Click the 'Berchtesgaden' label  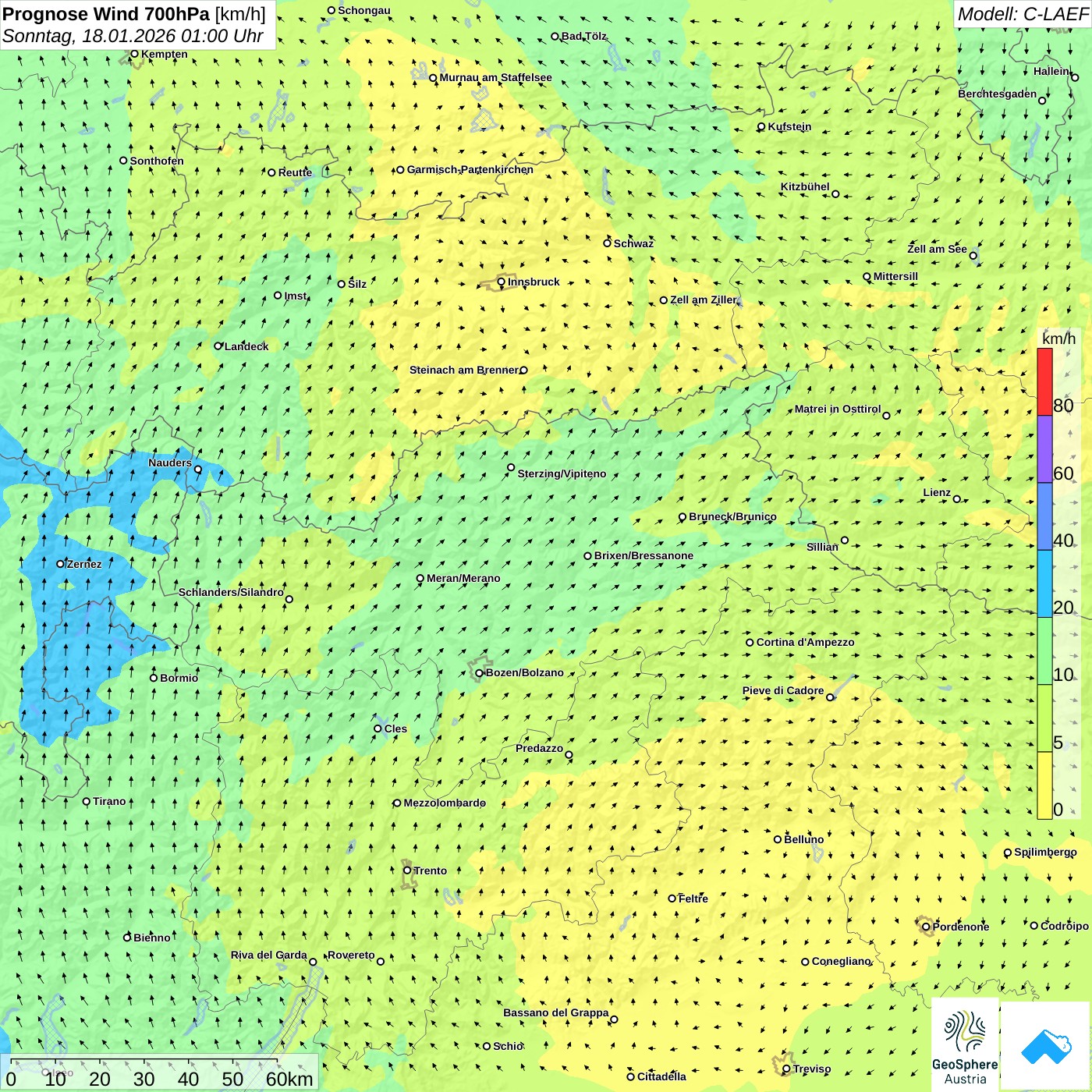[998, 94]
